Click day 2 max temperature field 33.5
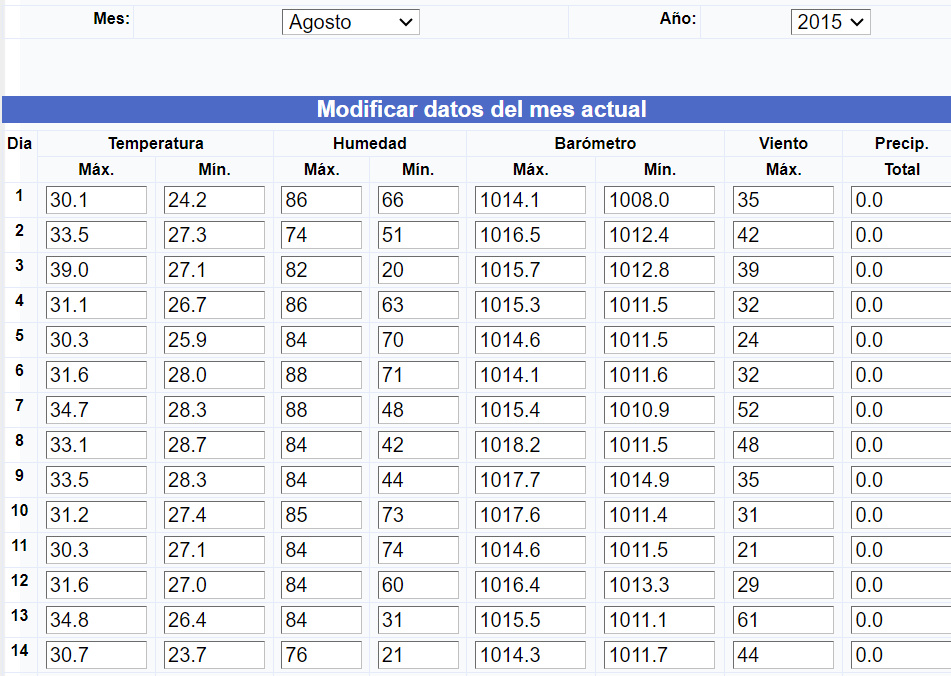951x676 pixels. point(96,235)
